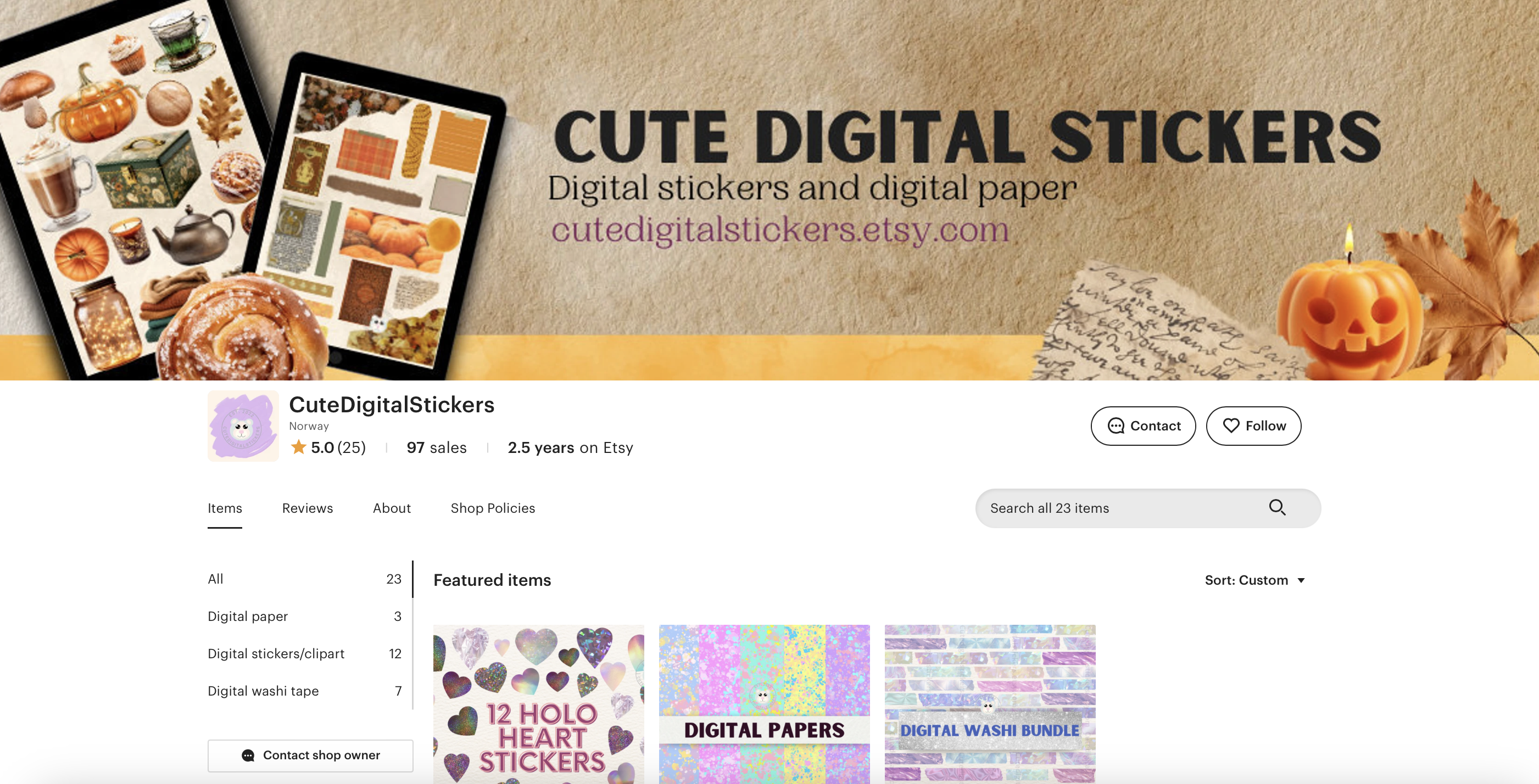Image resolution: width=1539 pixels, height=784 pixels.
Task: Click the orange star rating icon
Action: (298, 447)
